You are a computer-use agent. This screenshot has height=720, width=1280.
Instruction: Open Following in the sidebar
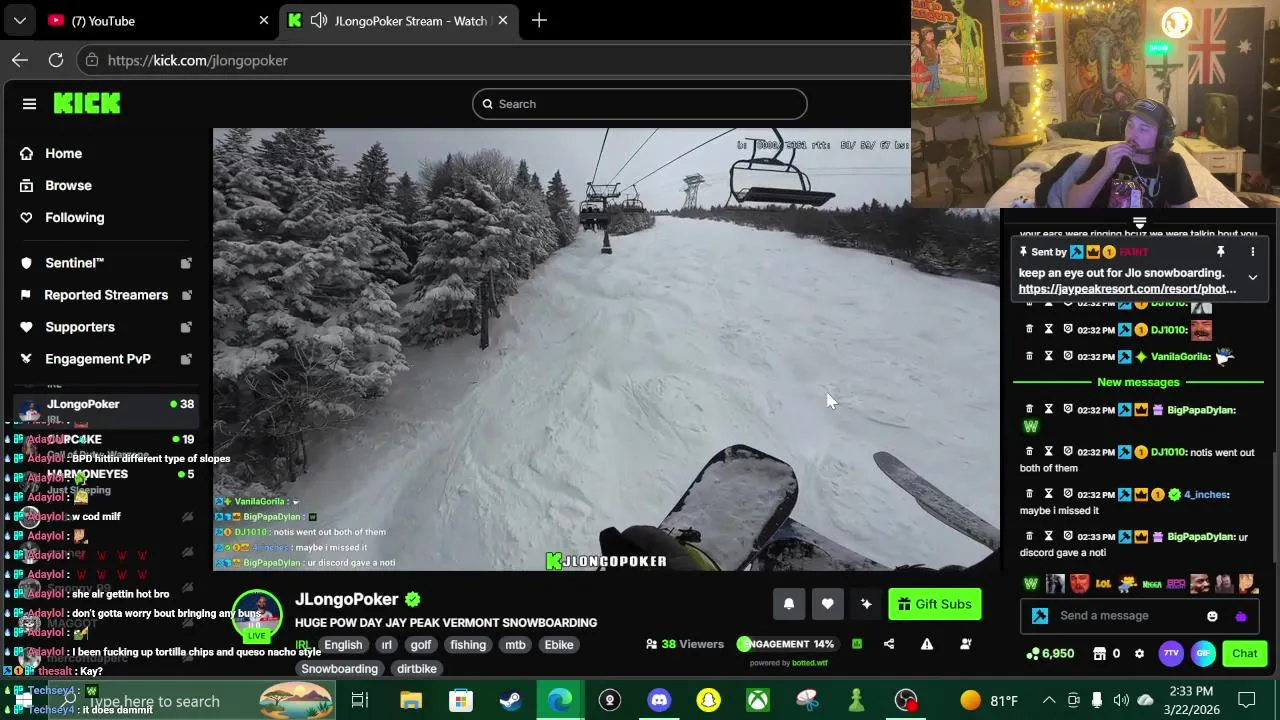pyautogui.click(x=74, y=217)
